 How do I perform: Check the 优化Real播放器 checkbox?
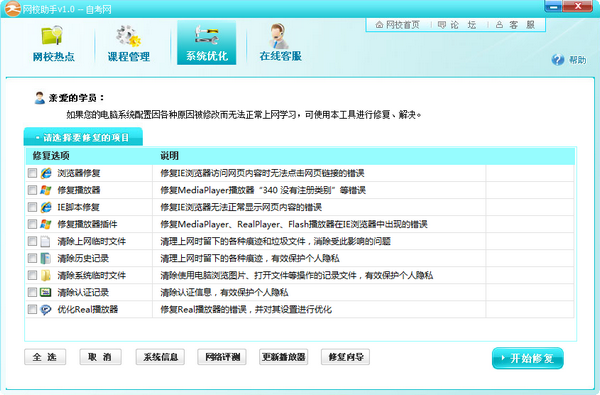coord(33,309)
